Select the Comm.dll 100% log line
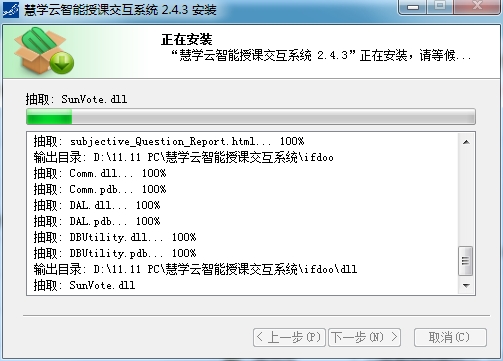Viewport: 503px width, 361px height. click(100, 173)
